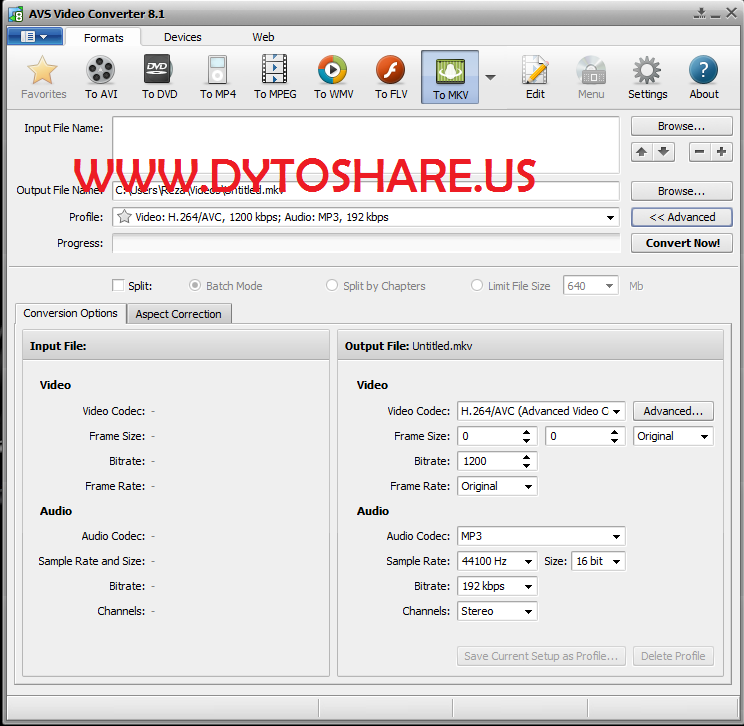Remove input file with minus button
Viewport: 744px width, 726px height.
[x=699, y=152]
